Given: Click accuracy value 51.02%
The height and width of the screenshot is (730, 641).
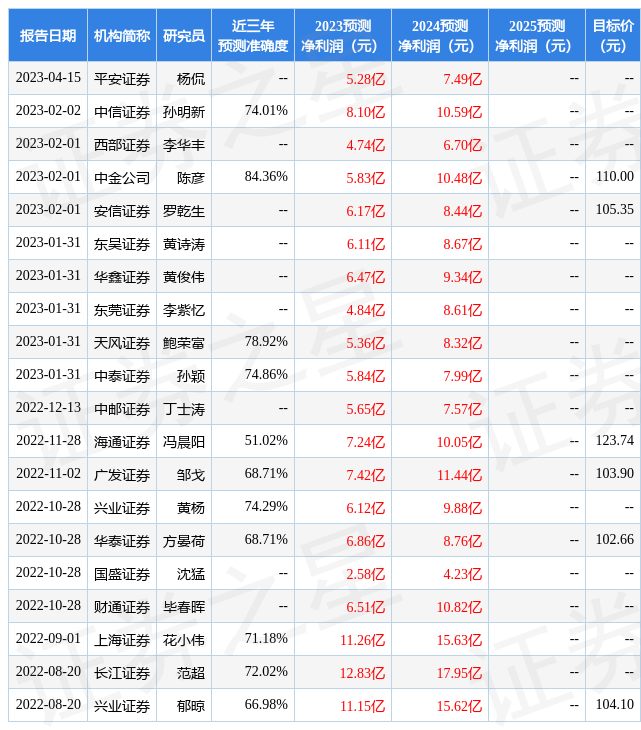Looking at the screenshot, I should (x=266, y=440).
